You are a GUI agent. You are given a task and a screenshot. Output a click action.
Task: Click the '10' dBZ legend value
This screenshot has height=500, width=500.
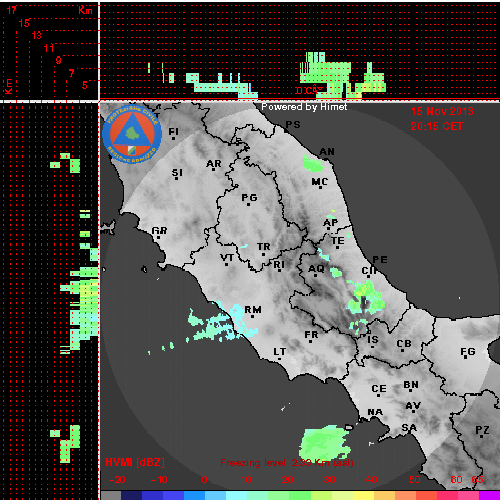[246, 480]
